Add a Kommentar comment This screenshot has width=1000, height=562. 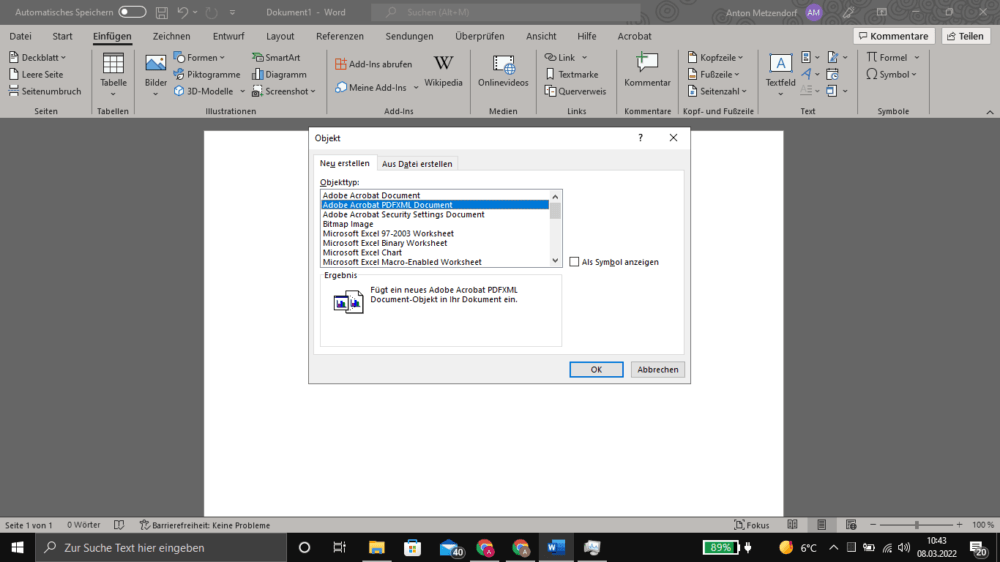pyautogui.click(x=647, y=71)
